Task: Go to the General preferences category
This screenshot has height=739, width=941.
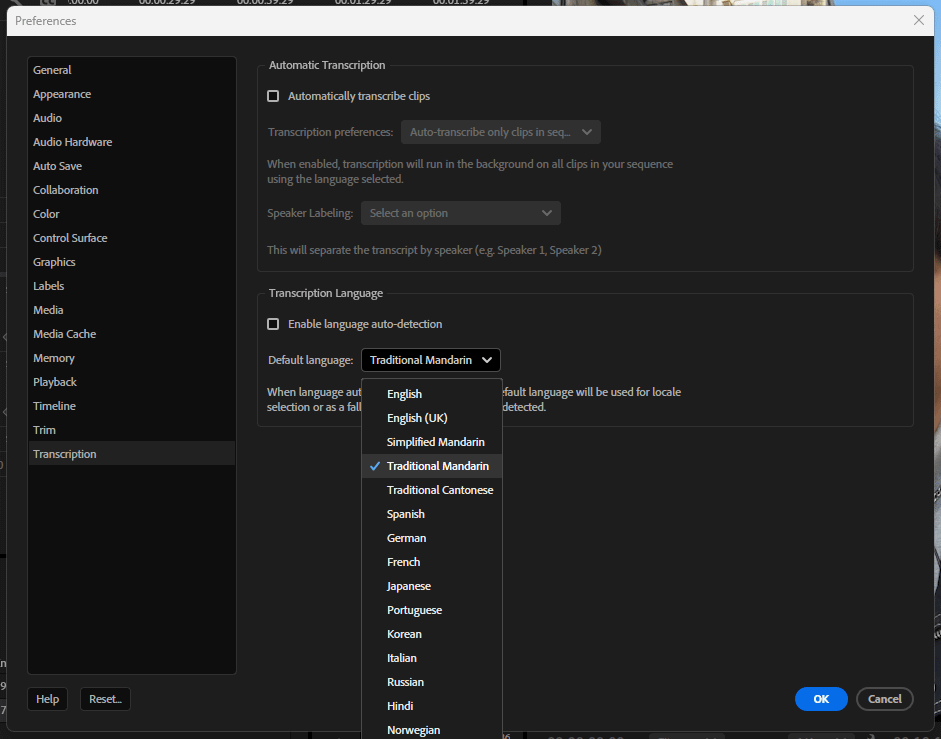Action: (x=52, y=70)
